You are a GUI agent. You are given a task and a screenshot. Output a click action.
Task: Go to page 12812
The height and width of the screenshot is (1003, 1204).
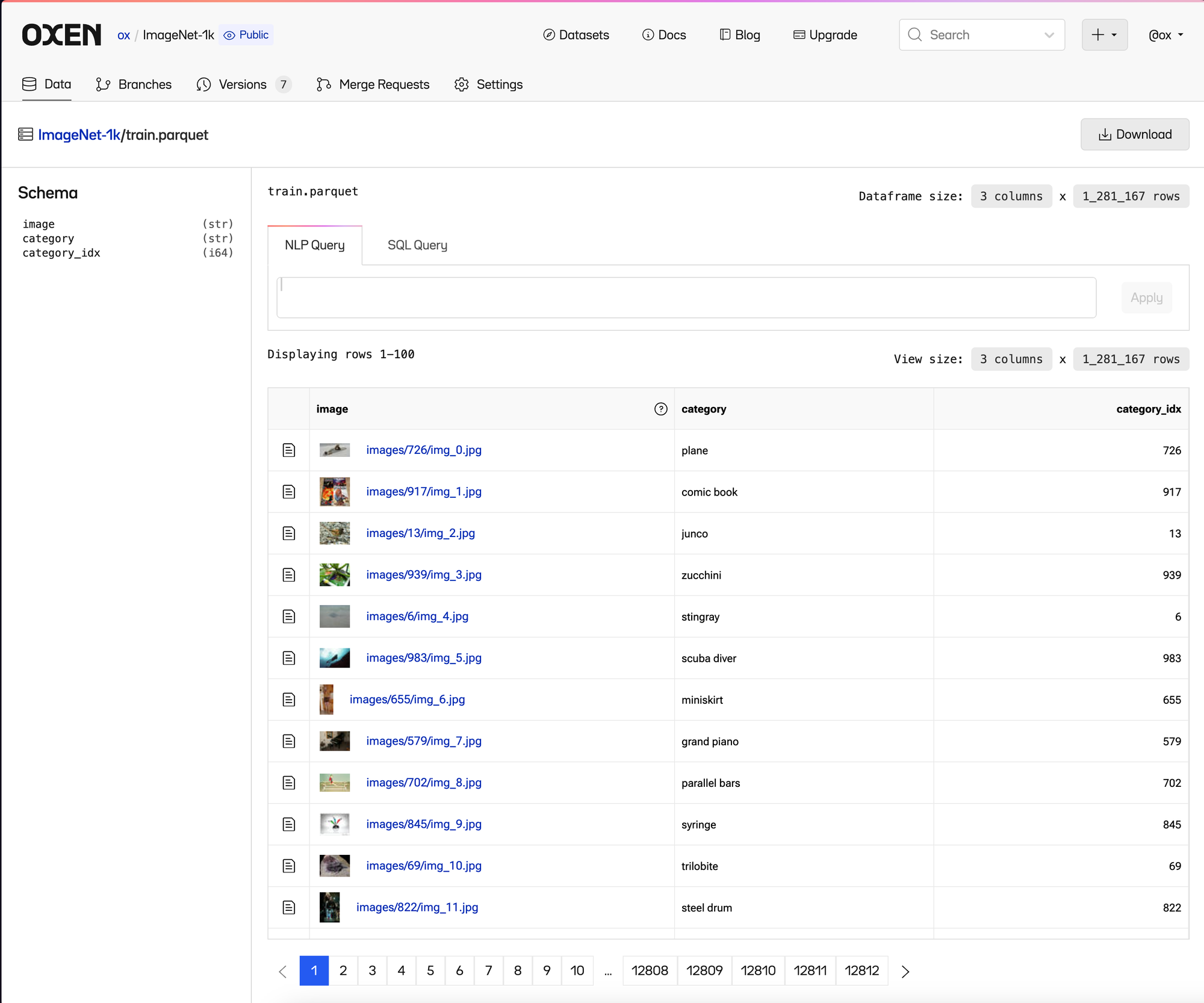click(x=861, y=971)
